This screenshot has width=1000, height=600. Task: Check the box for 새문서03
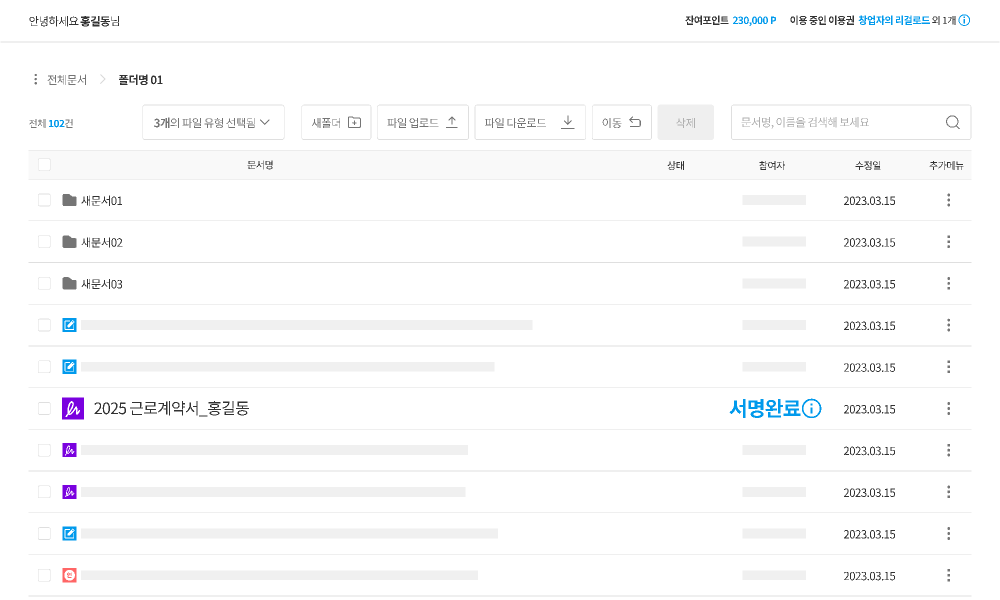click(45, 283)
